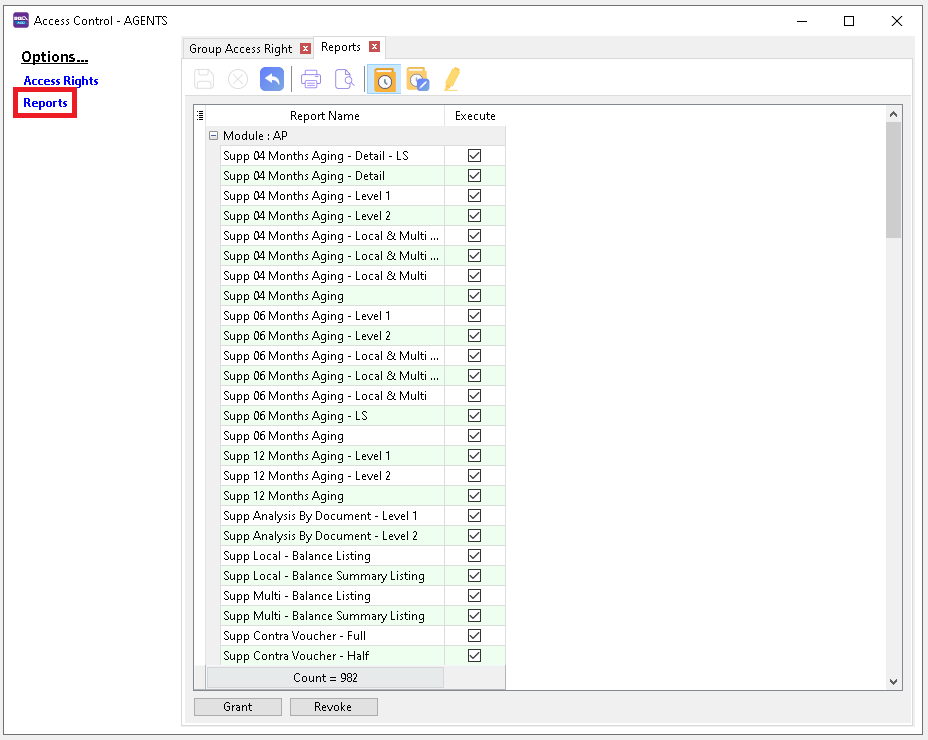Click the Grant button
928x740 pixels.
pyautogui.click(x=238, y=707)
